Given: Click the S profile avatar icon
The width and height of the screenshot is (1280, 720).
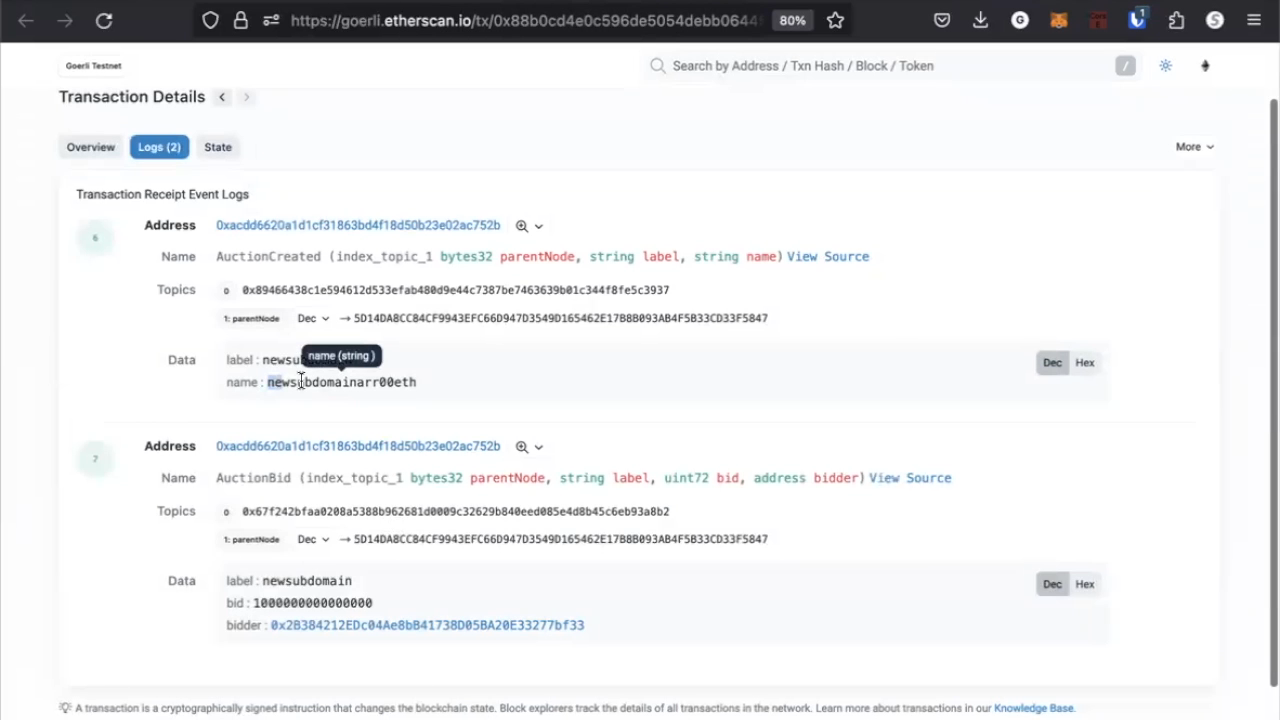Looking at the screenshot, I should point(1215,20).
